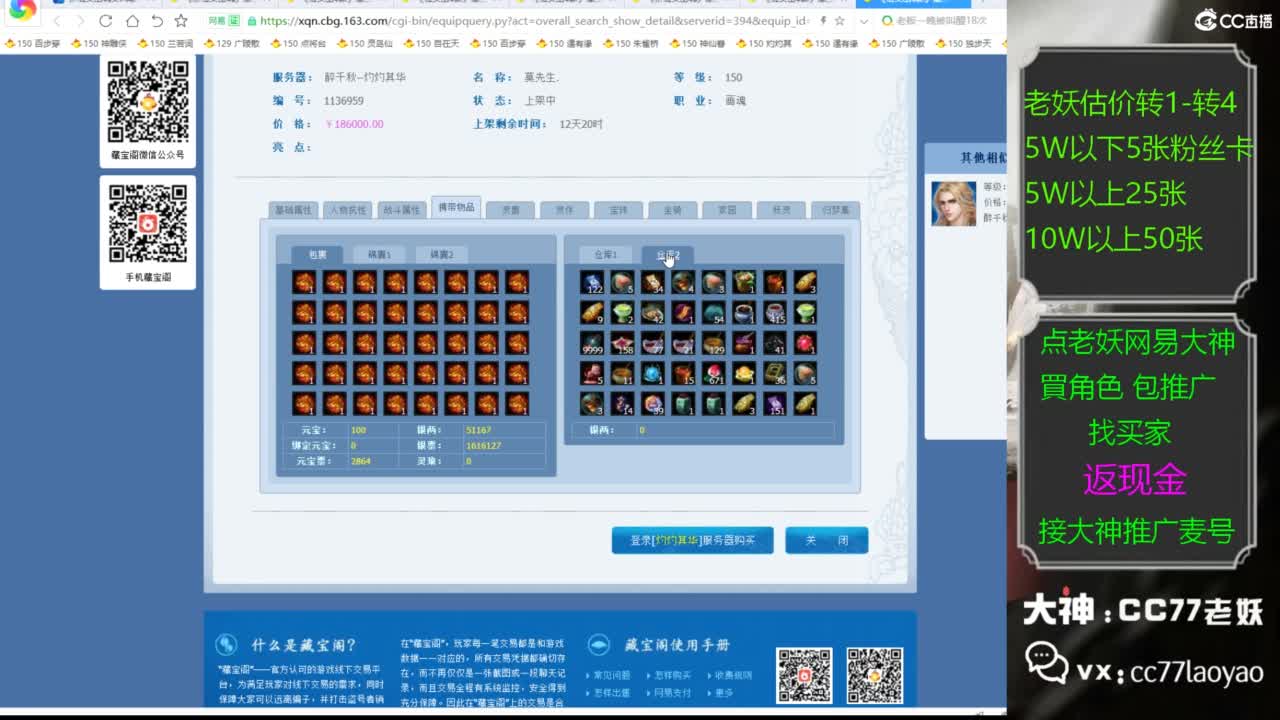This screenshot has width=1280, height=720.
Task: Click the 收费规则 link
Action: [733, 675]
